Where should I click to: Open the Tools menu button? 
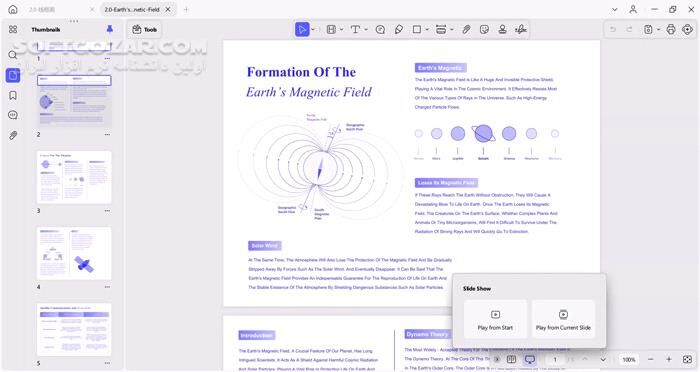[144, 29]
